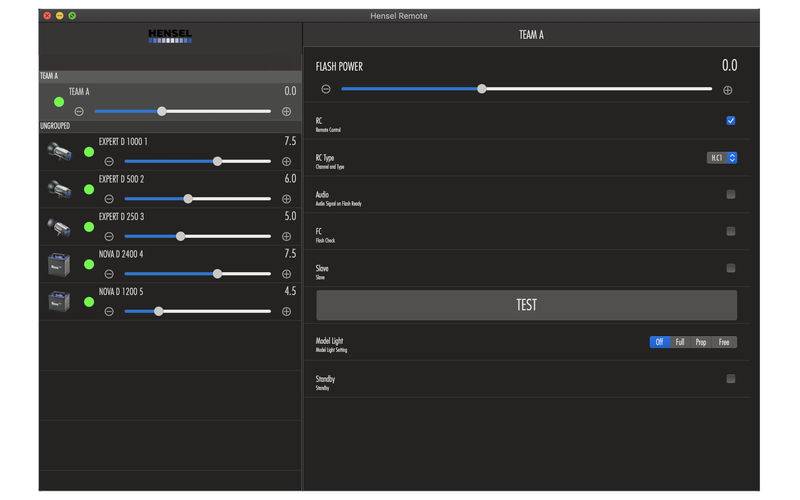This screenshot has height=500, width=800.
Task: Click minus icon for Expert D 1000 1
Action: (109, 162)
